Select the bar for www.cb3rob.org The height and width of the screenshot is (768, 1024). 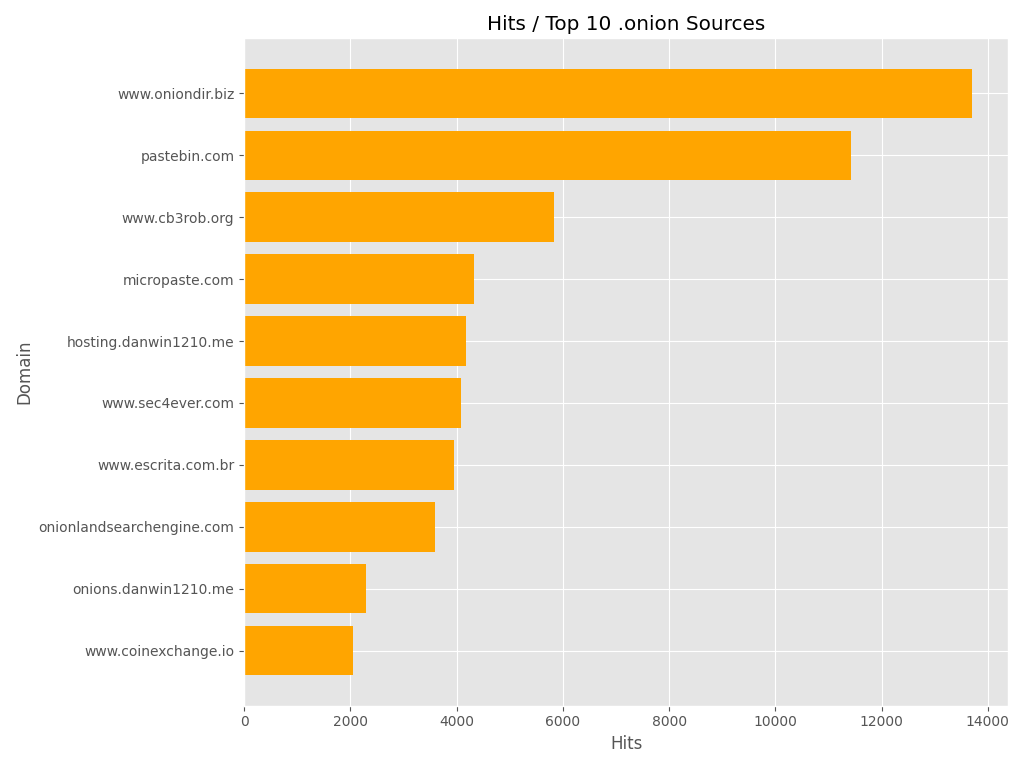click(399, 217)
